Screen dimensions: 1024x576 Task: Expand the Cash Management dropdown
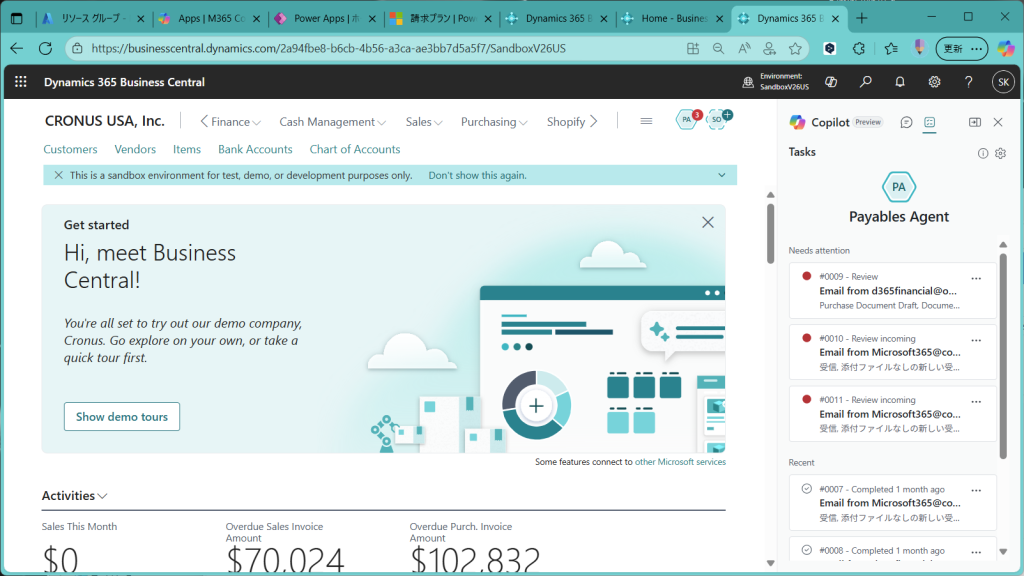332,122
